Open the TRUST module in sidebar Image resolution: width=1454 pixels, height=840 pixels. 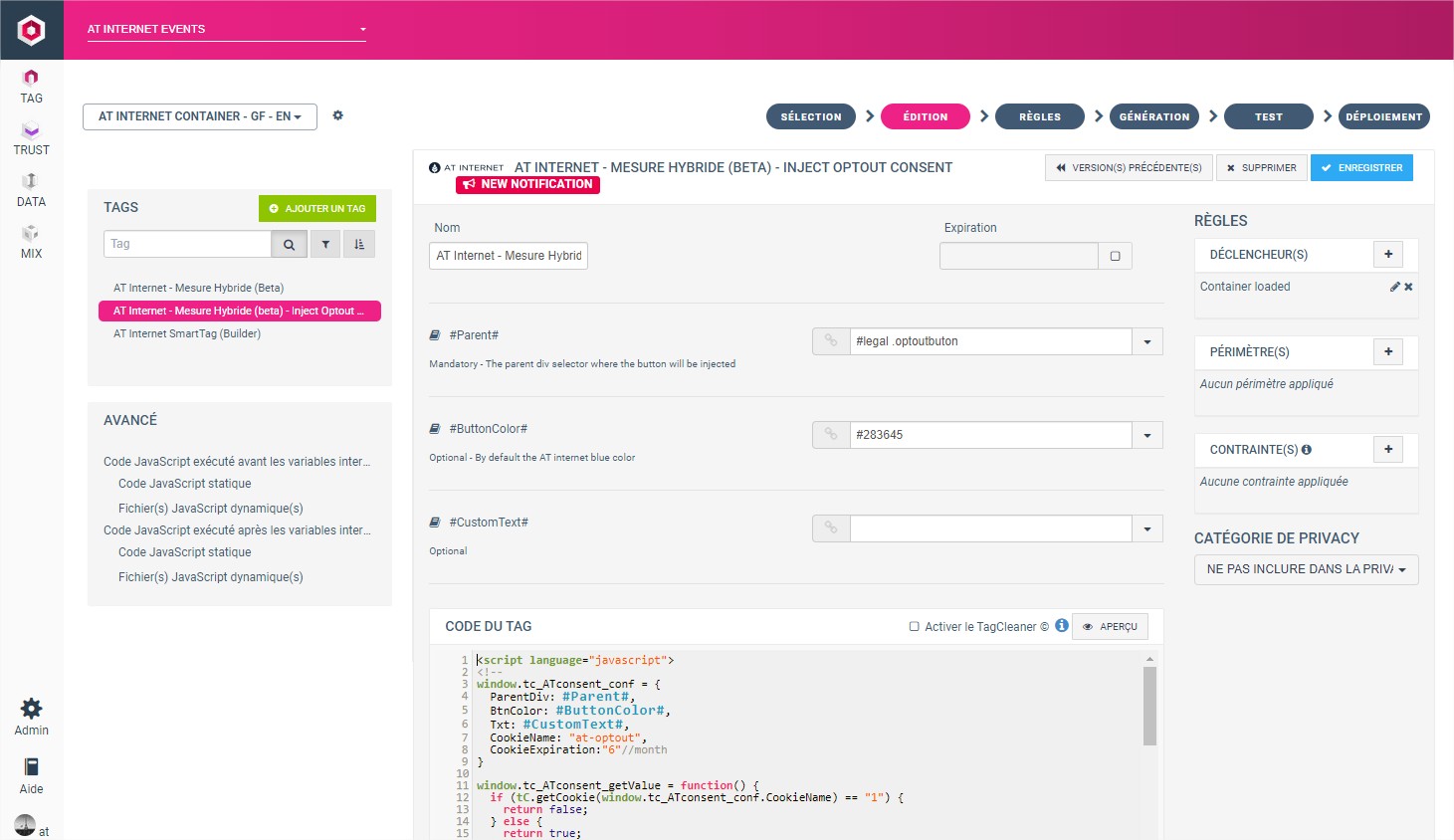click(31, 138)
